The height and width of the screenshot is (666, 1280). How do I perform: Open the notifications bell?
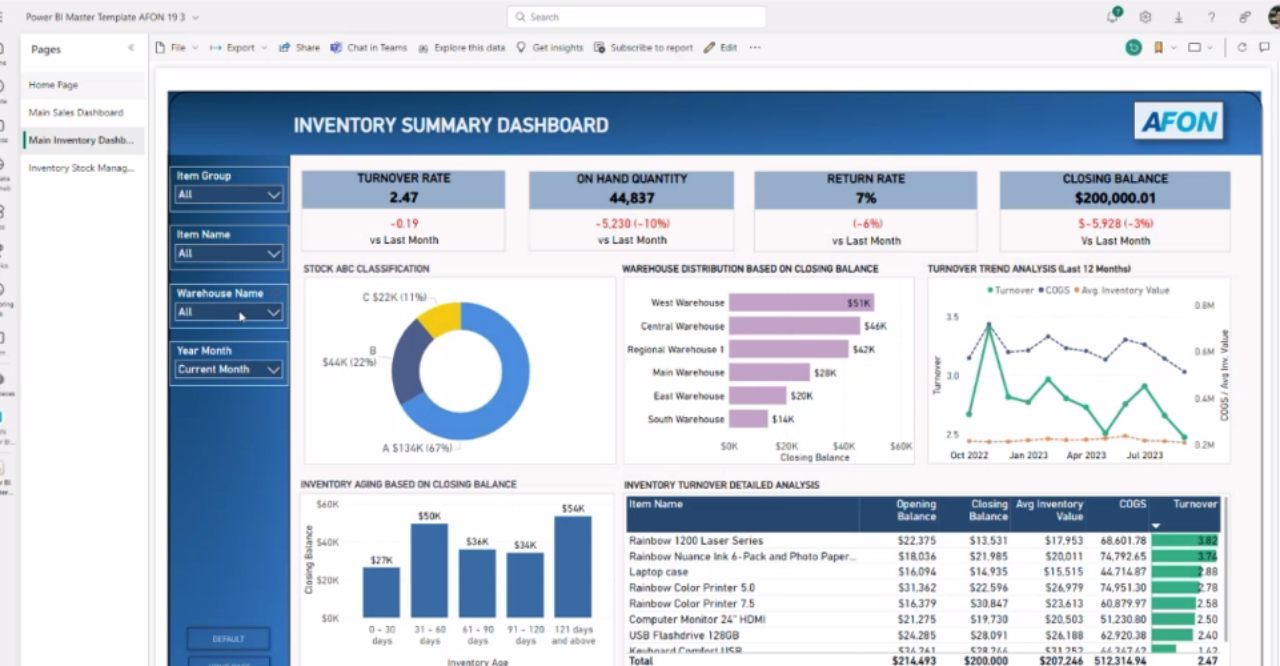1112,16
